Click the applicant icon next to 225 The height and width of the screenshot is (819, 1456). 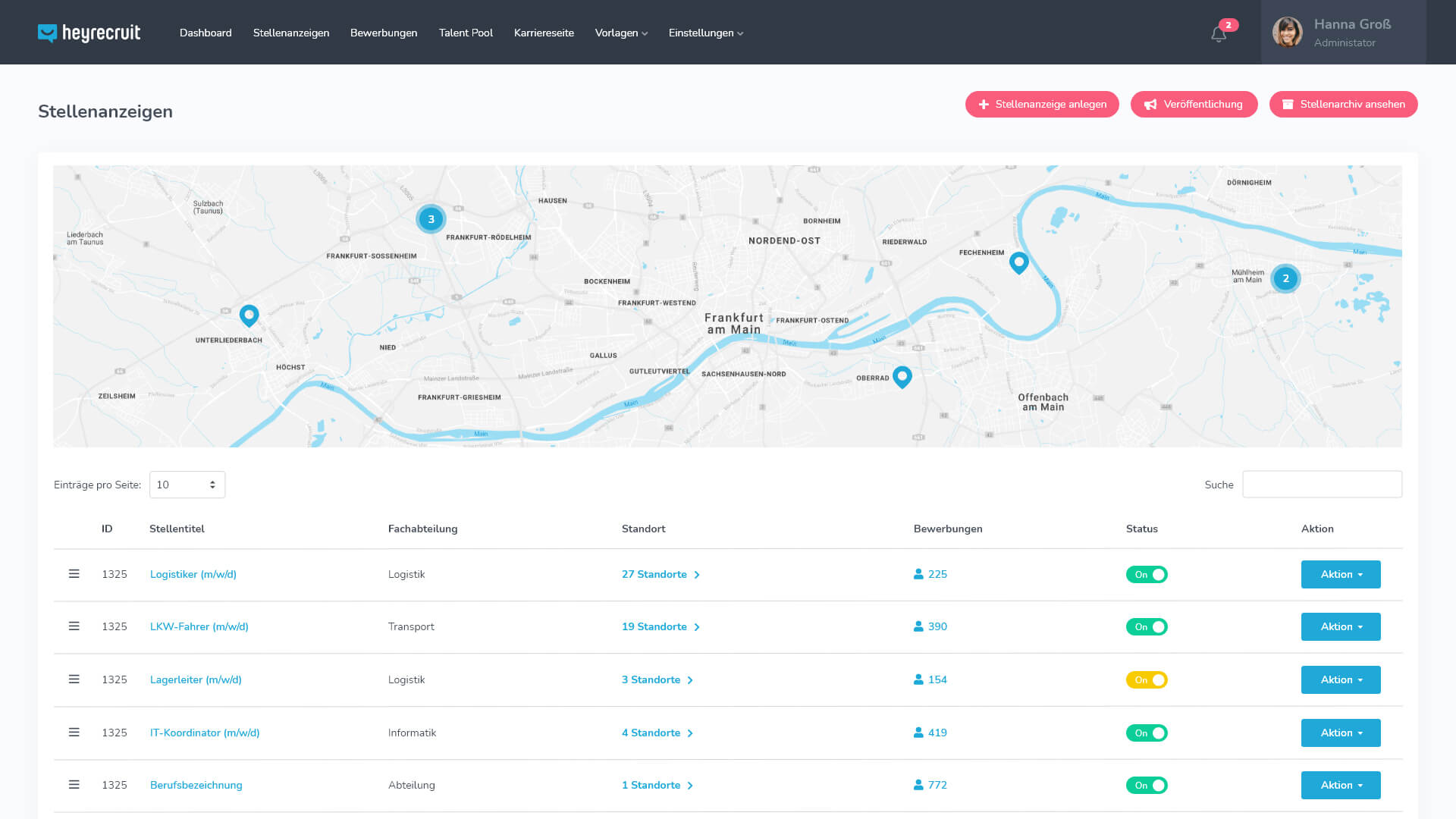918,574
